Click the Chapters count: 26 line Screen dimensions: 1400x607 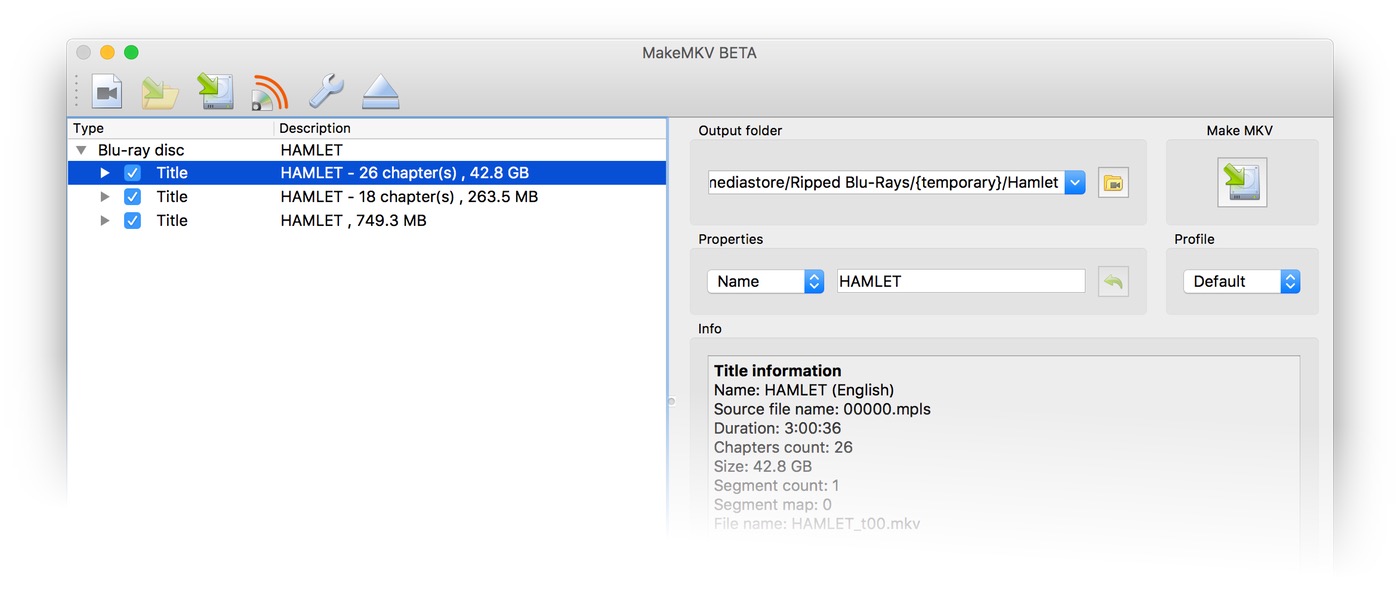tap(783, 447)
